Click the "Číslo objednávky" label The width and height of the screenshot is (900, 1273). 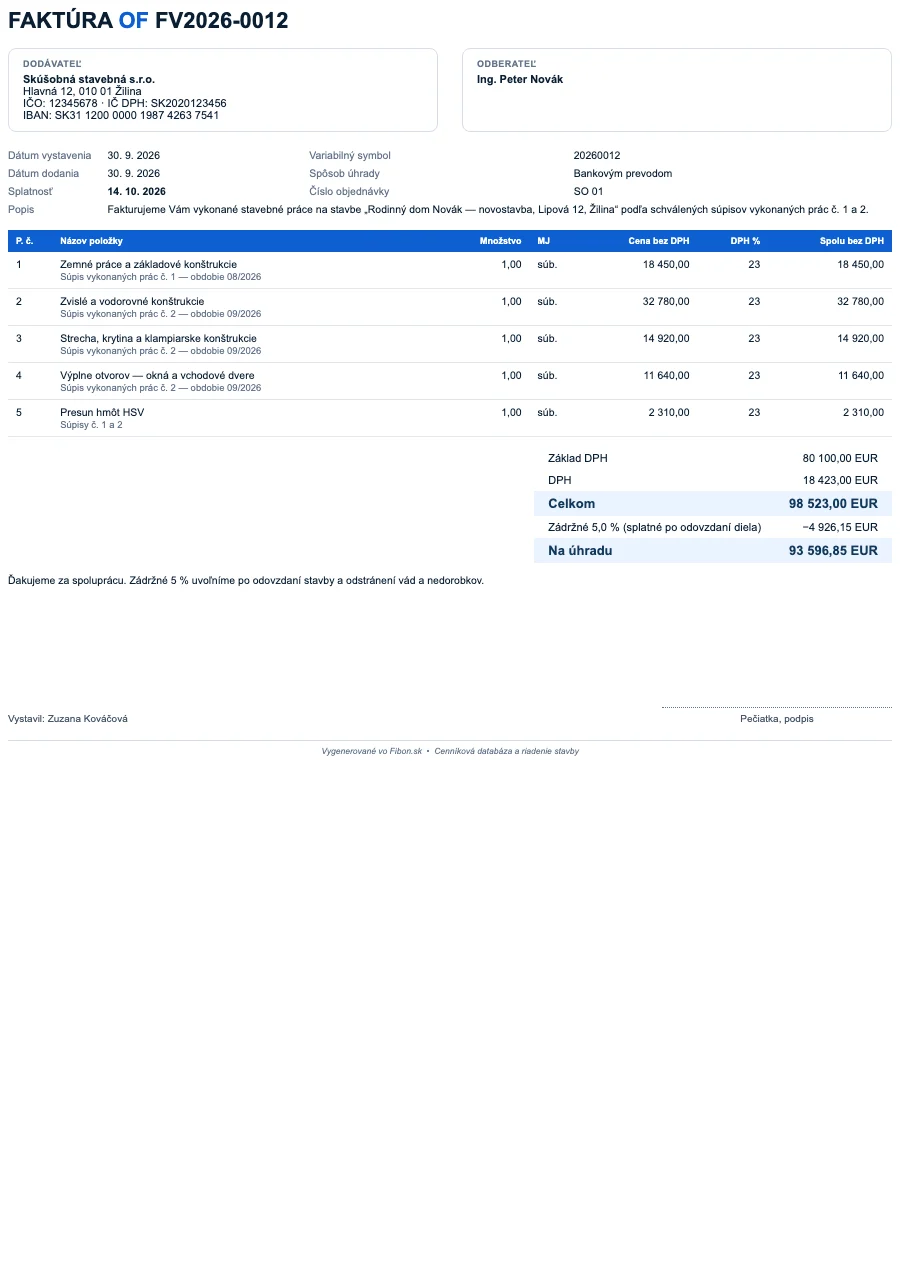pos(349,192)
